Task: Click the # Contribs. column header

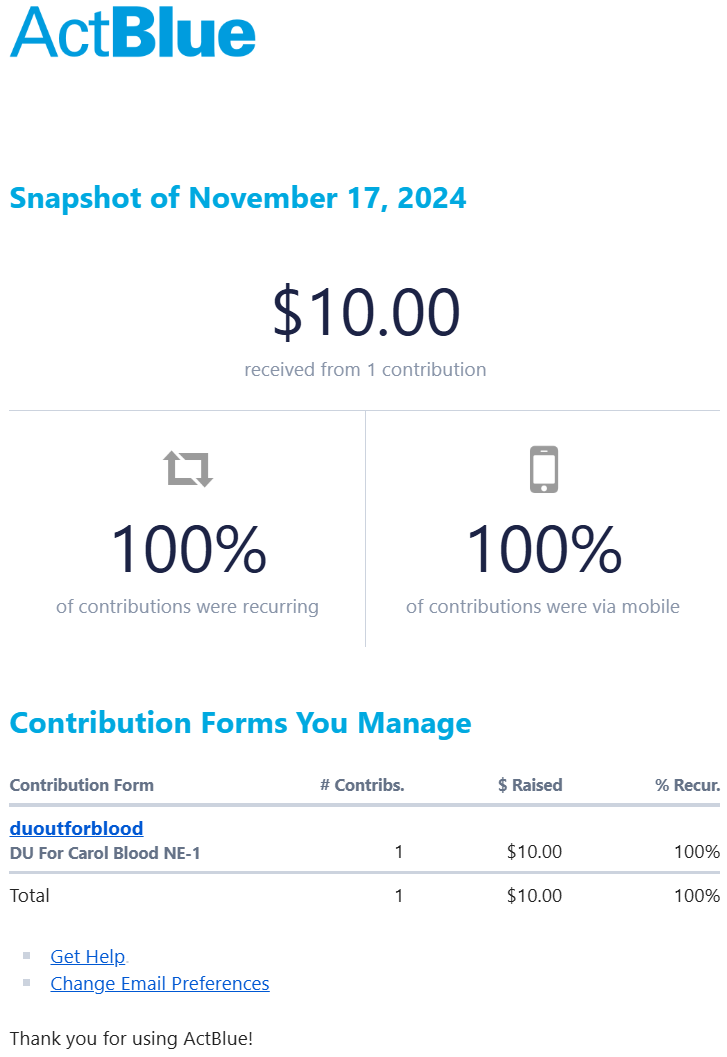Action: coord(362,785)
